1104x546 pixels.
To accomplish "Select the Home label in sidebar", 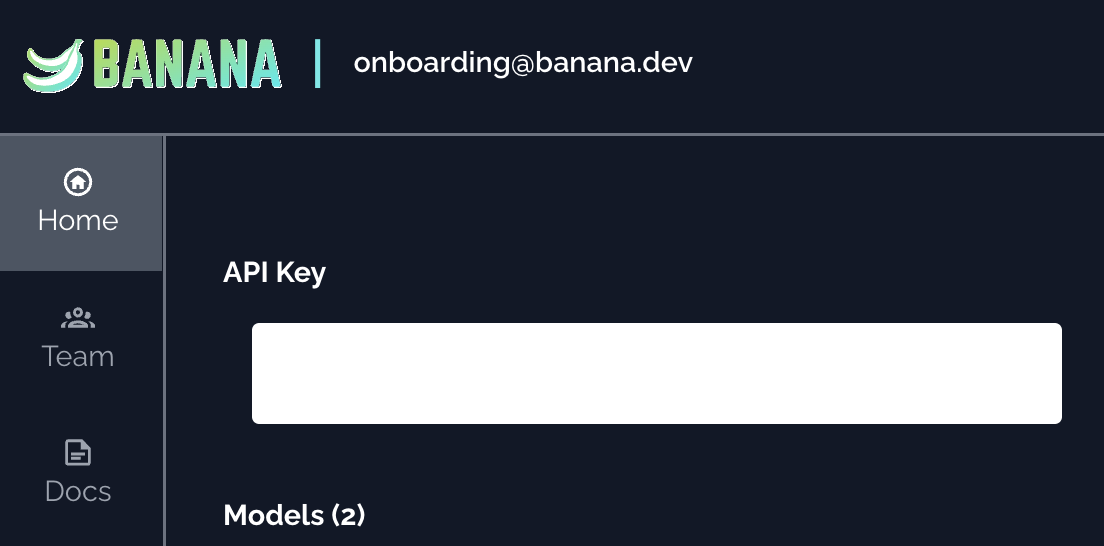I will (78, 220).
